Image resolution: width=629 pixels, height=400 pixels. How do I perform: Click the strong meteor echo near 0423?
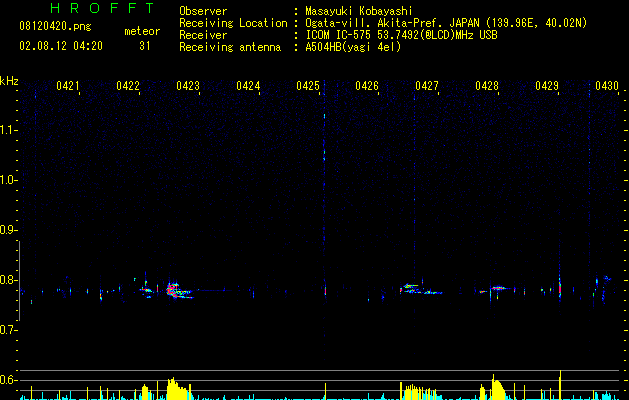(179, 290)
